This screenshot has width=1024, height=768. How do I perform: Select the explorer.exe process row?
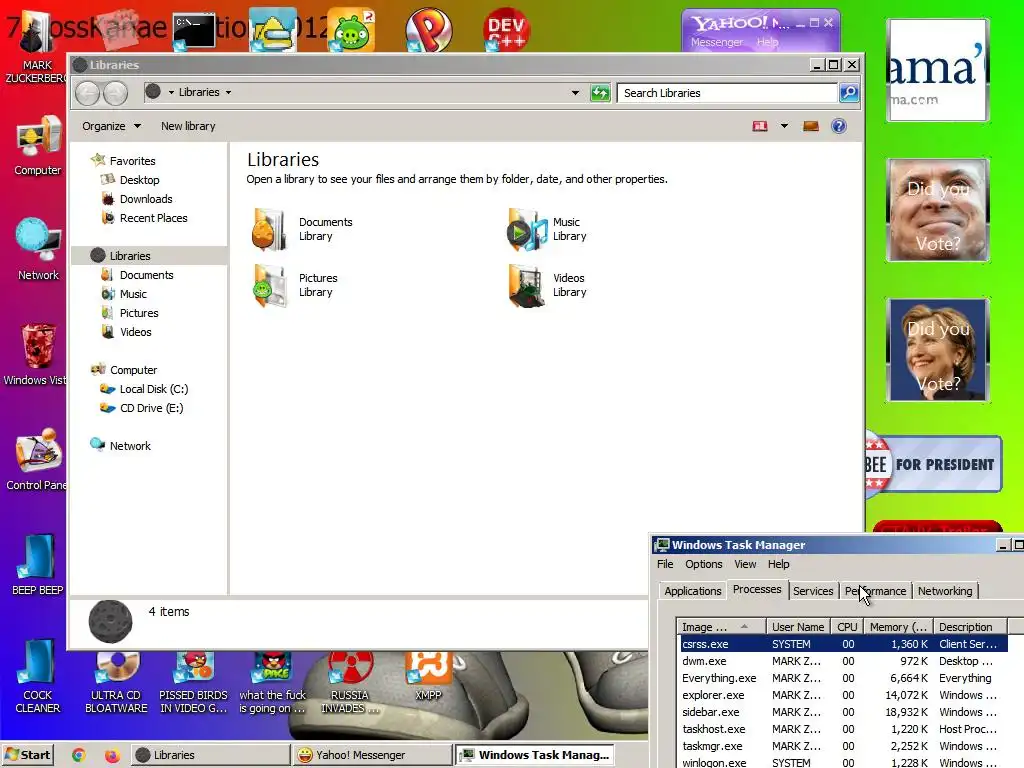tap(842, 695)
